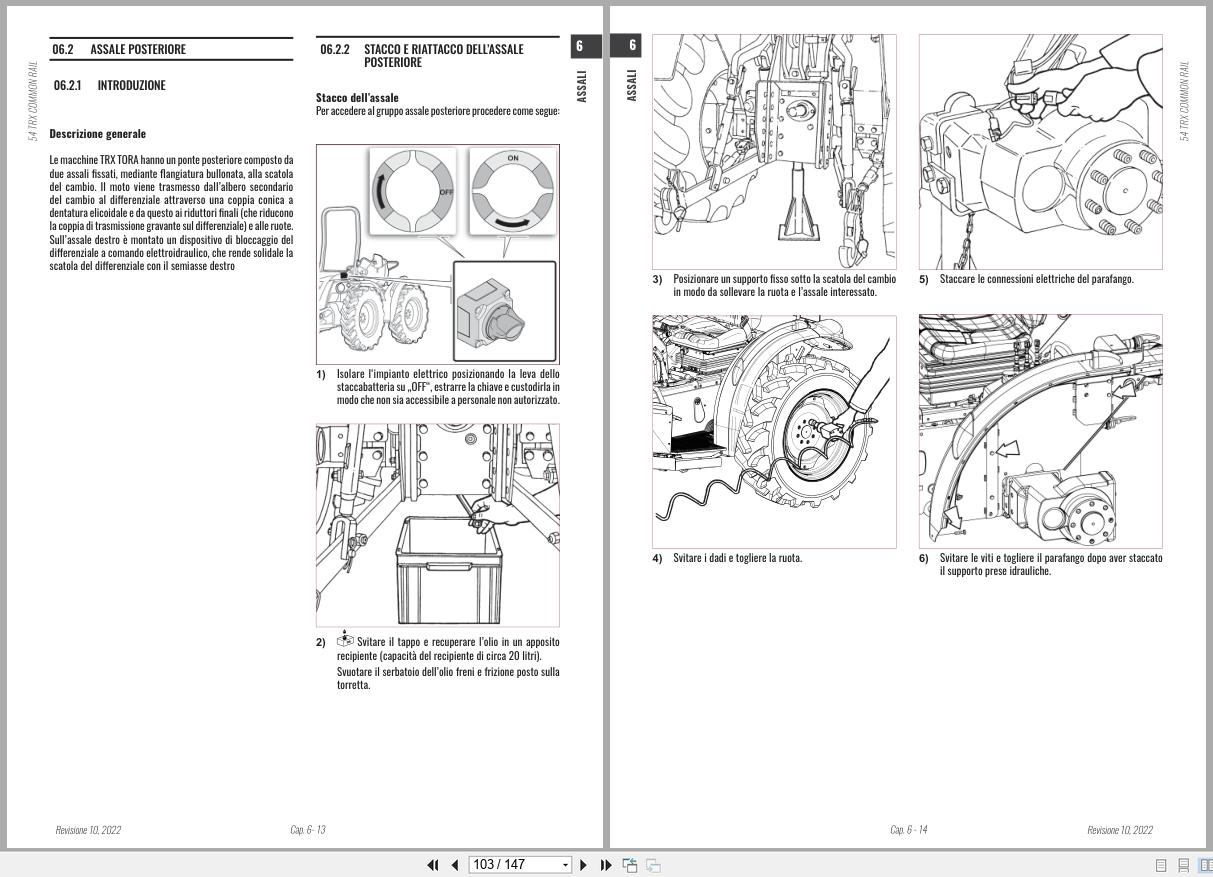Toggle the facing pages view mode
Viewport: 1213px width, 877px height.
tap(1207, 865)
